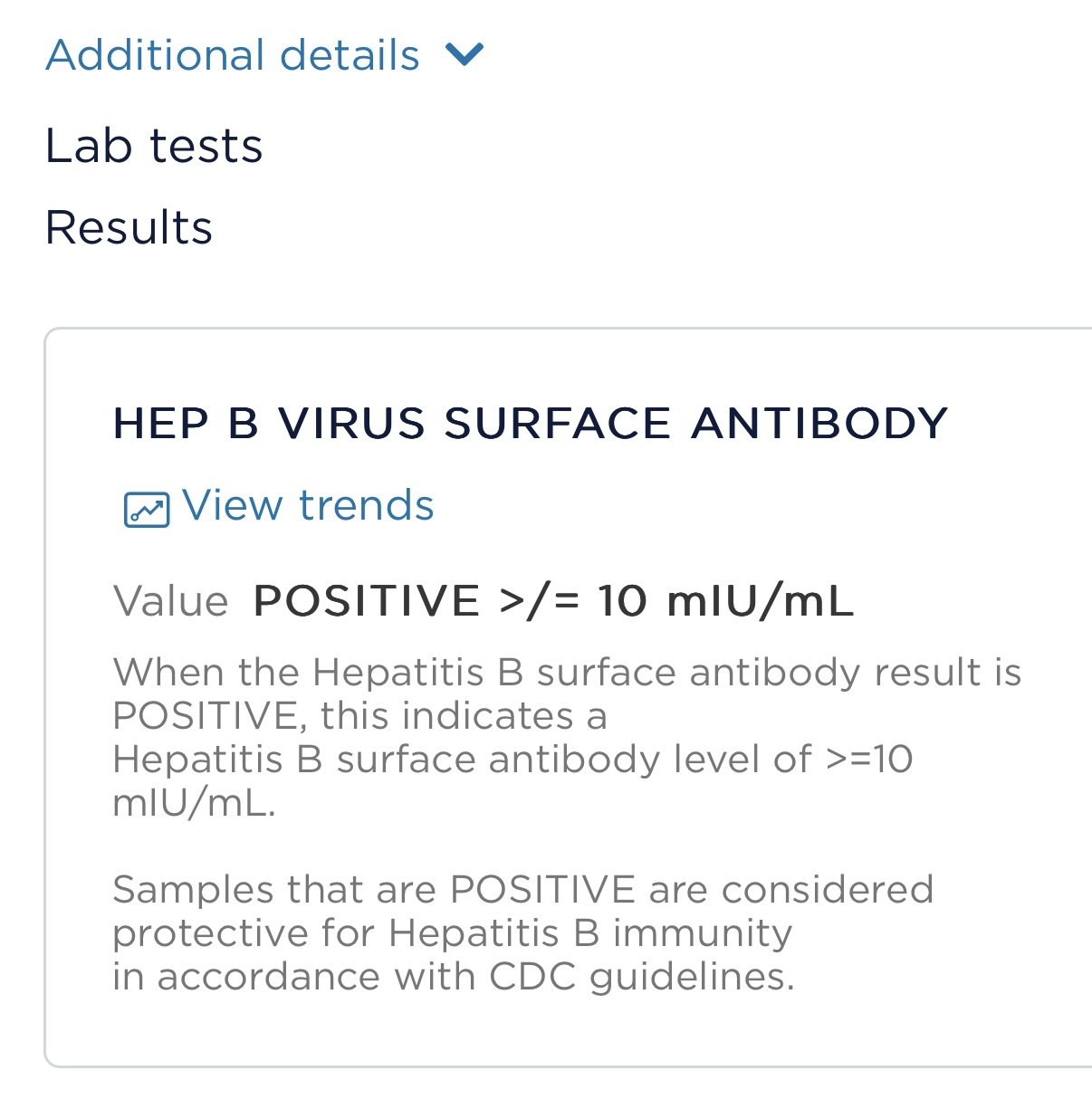
Task: Click 'Hepatitis B surface antibody level of >=10'
Action: point(512,759)
